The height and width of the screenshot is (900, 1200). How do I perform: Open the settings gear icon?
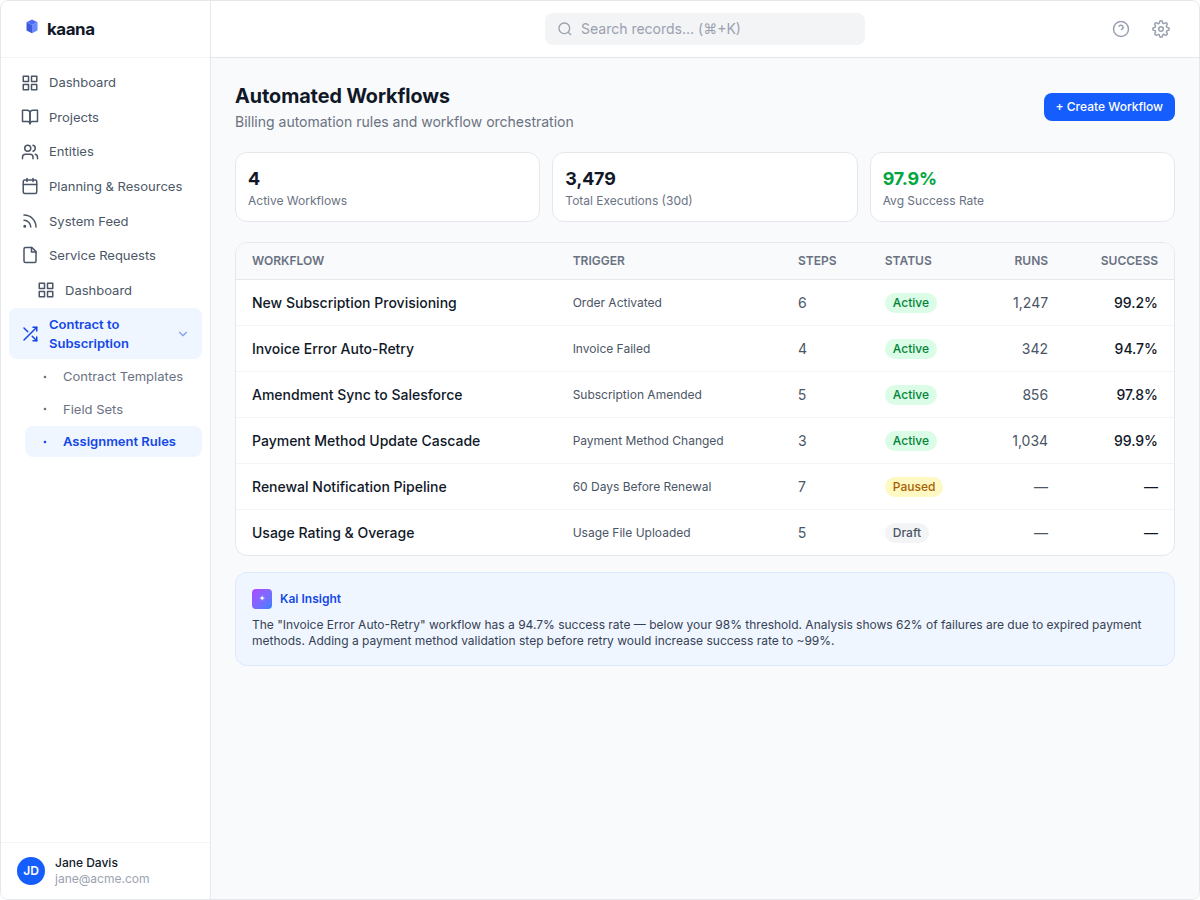(1160, 29)
